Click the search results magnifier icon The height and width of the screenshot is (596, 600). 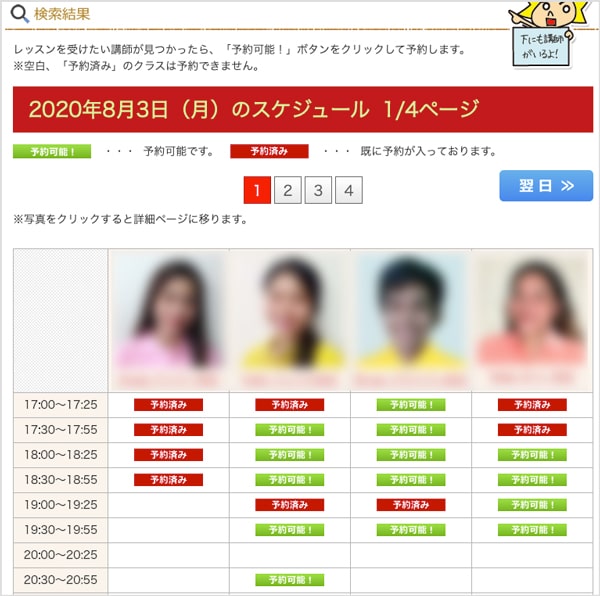[18, 14]
